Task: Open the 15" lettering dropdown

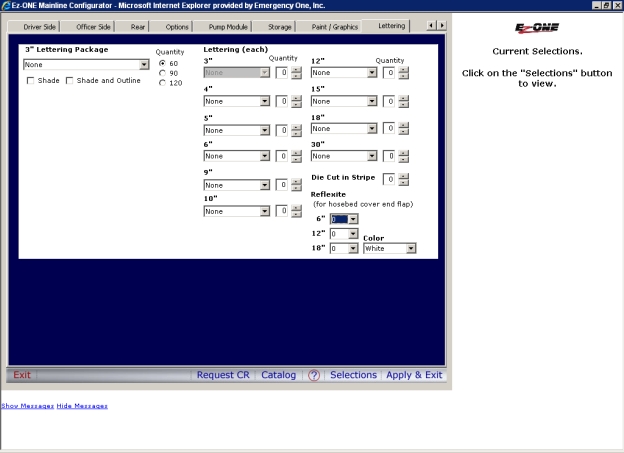Action: pos(344,102)
